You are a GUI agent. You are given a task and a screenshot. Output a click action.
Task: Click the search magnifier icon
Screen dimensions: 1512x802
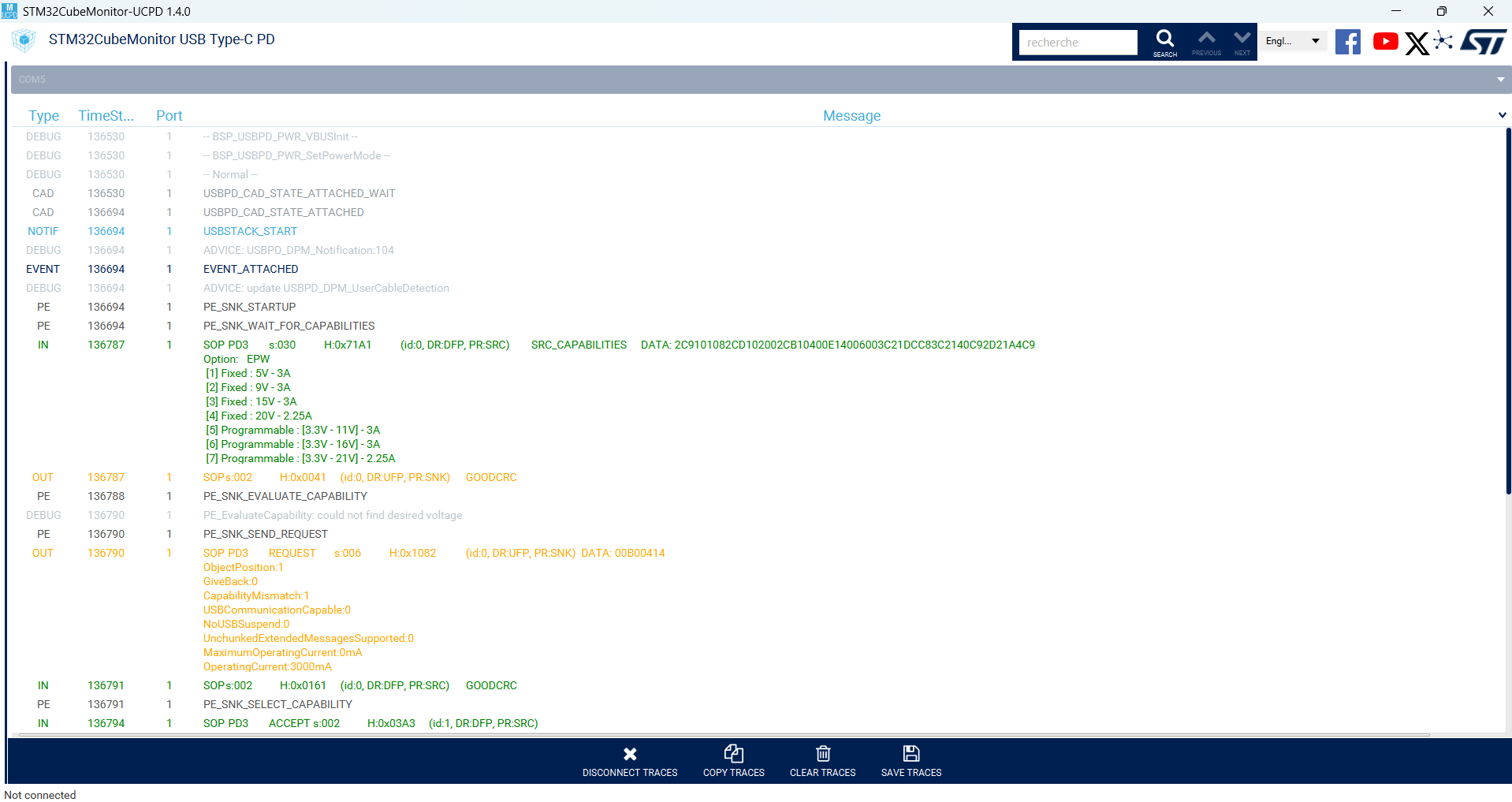point(1164,41)
